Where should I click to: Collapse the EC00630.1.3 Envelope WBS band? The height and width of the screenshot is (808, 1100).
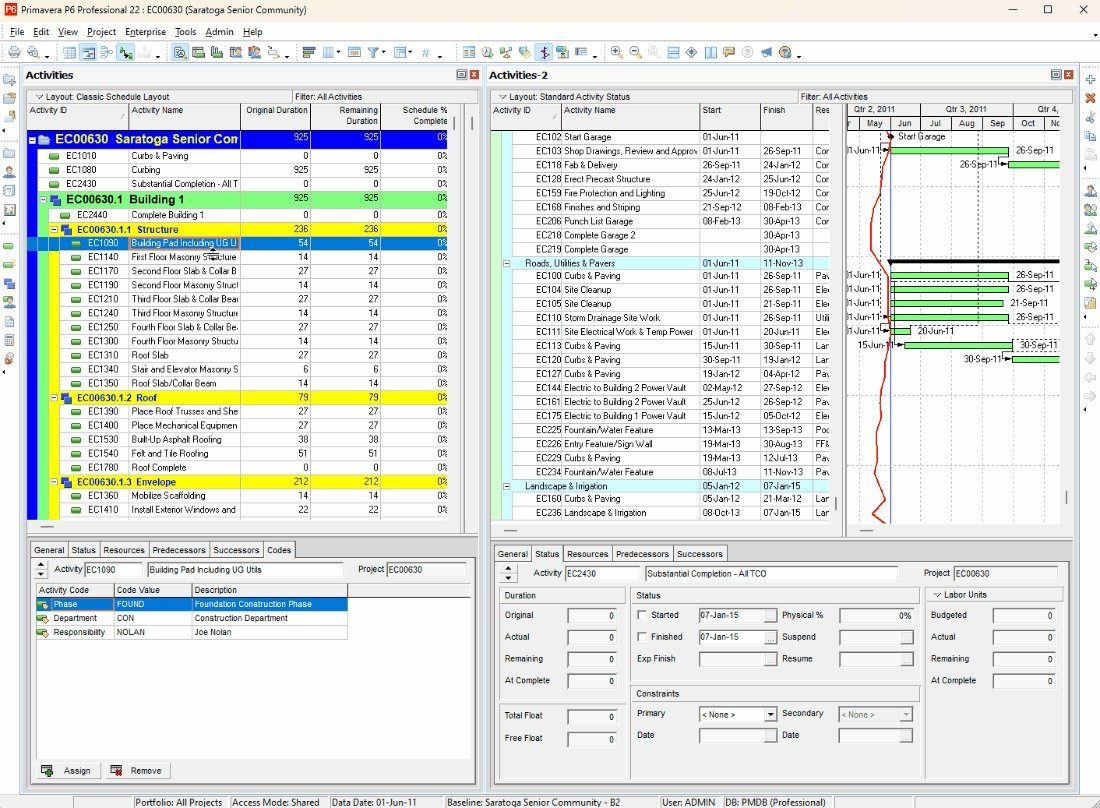click(54, 482)
